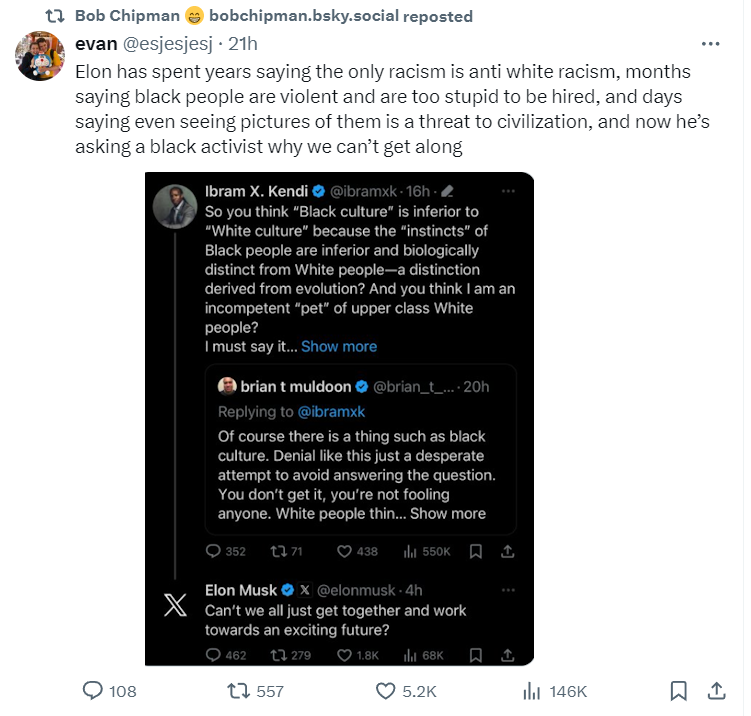Open evan's display name link

pos(96,44)
